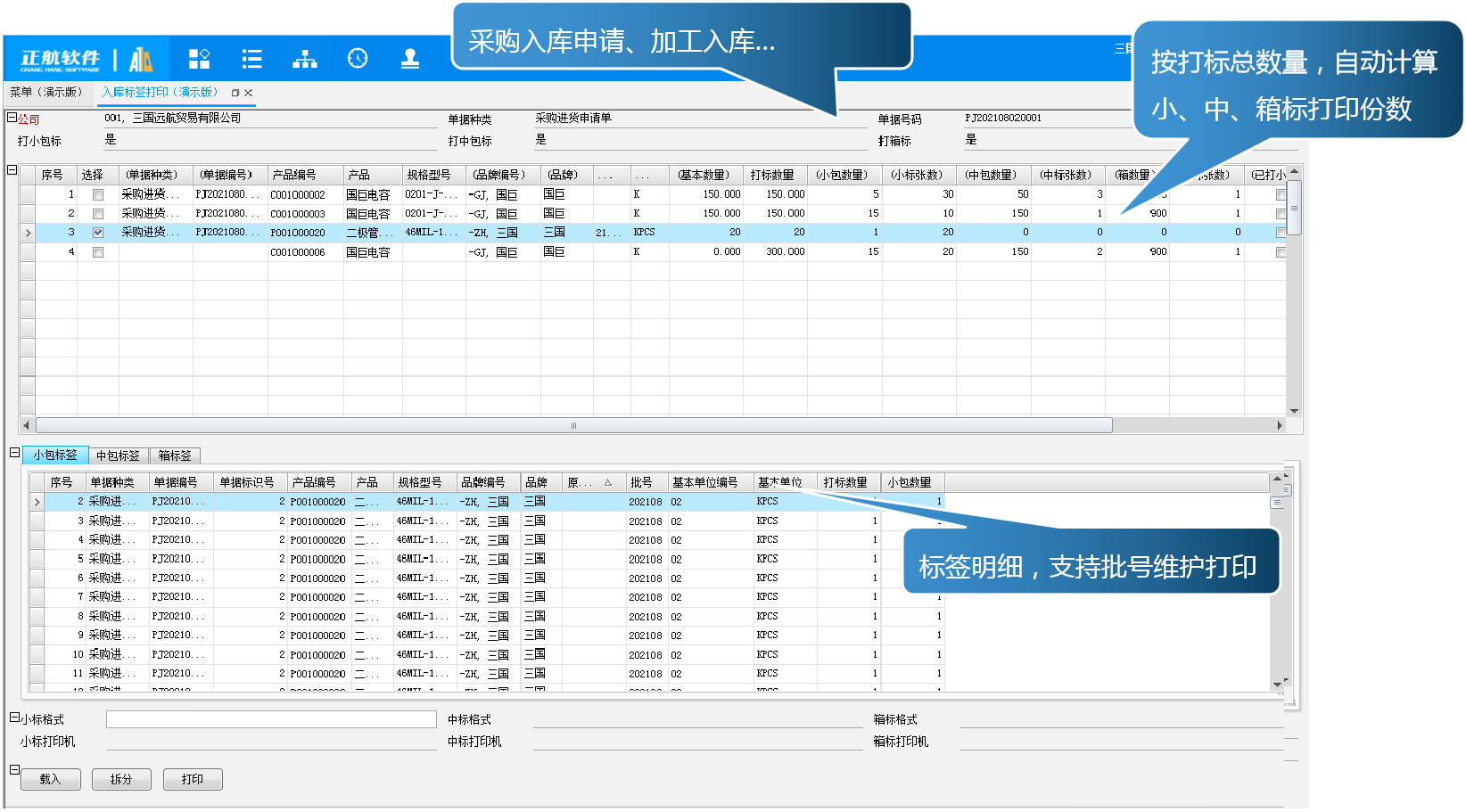Click the upper grid vertical scrollbar thumb
The width and height of the screenshot is (1466, 812).
coord(1294,208)
